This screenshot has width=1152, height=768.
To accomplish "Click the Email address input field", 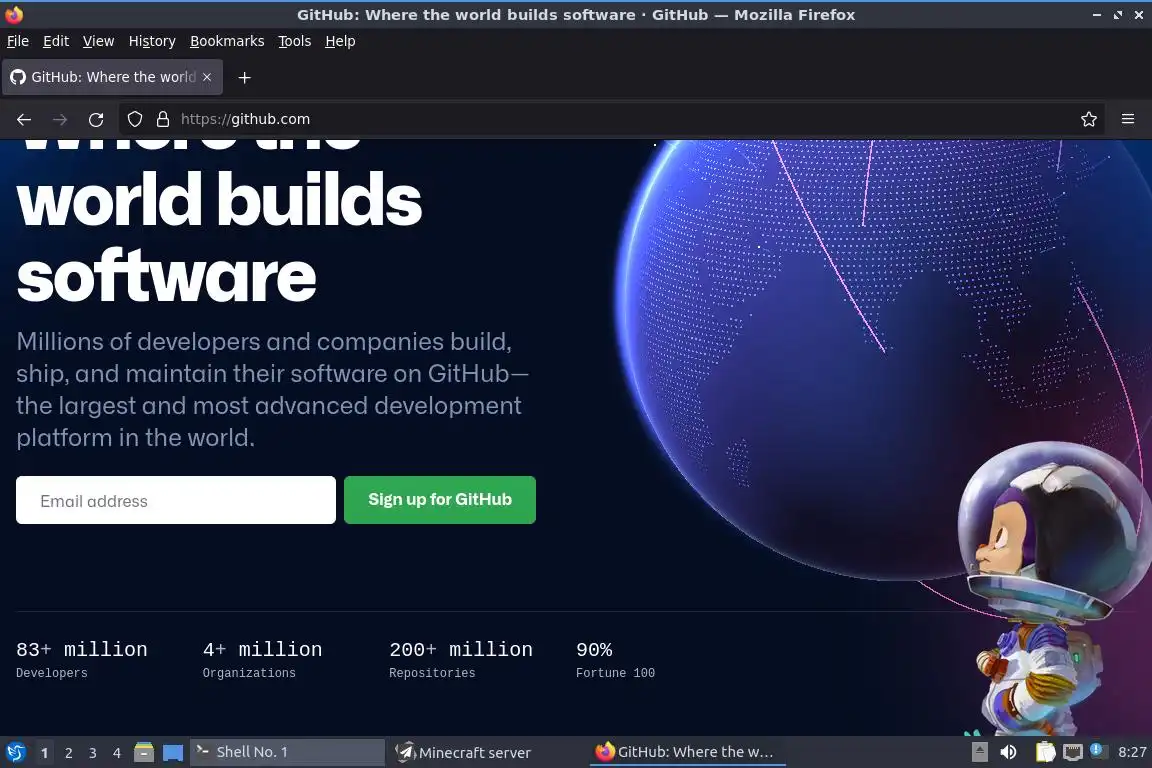I will [176, 500].
